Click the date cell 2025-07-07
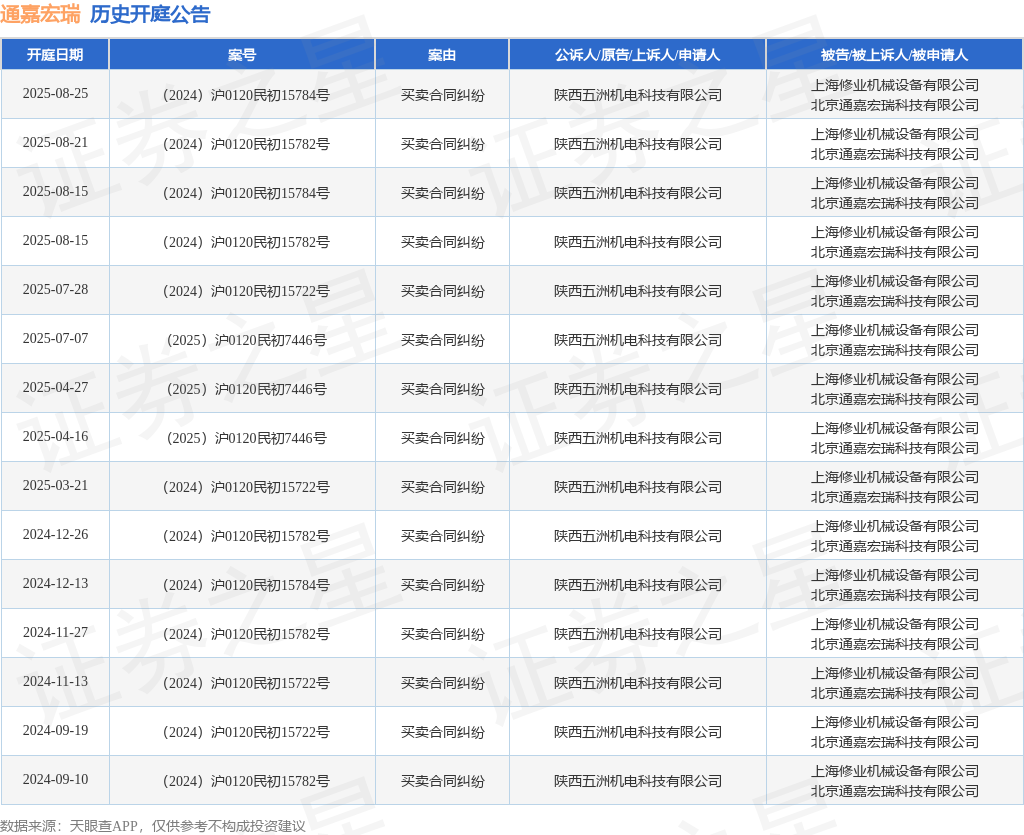1024x835 pixels. point(56,338)
